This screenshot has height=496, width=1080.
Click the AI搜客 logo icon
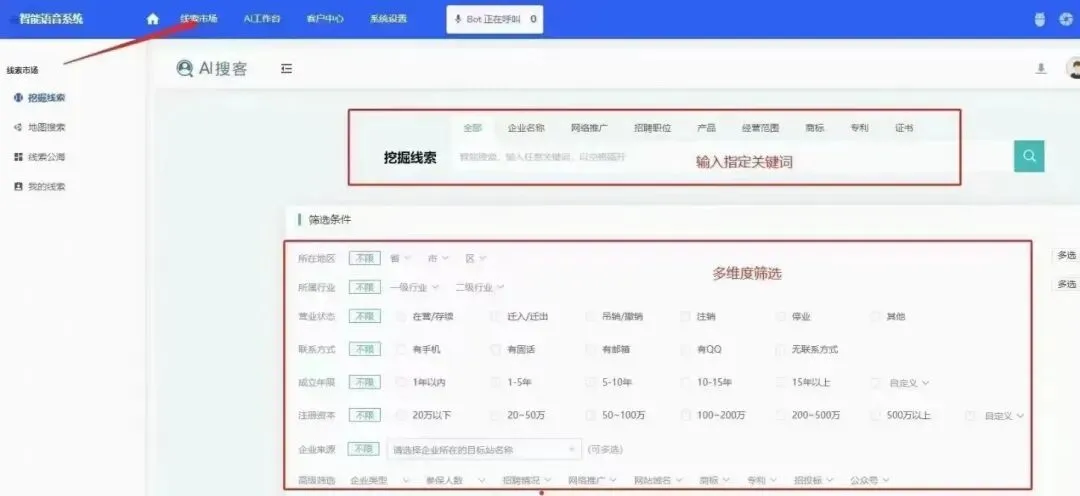click(185, 68)
